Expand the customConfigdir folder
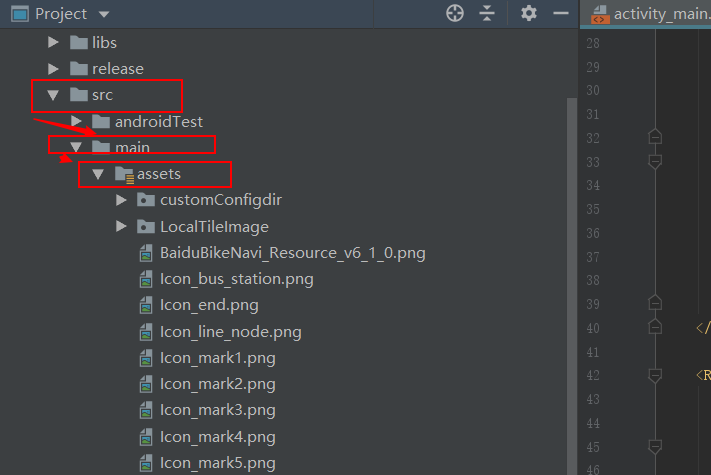 pos(121,200)
